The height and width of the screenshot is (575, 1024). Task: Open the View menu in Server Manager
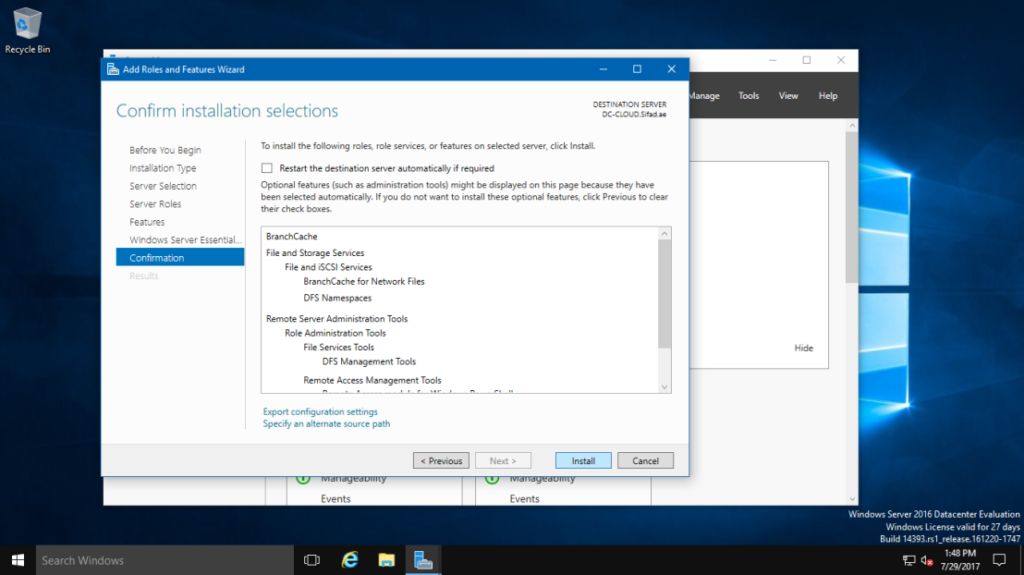[788, 95]
